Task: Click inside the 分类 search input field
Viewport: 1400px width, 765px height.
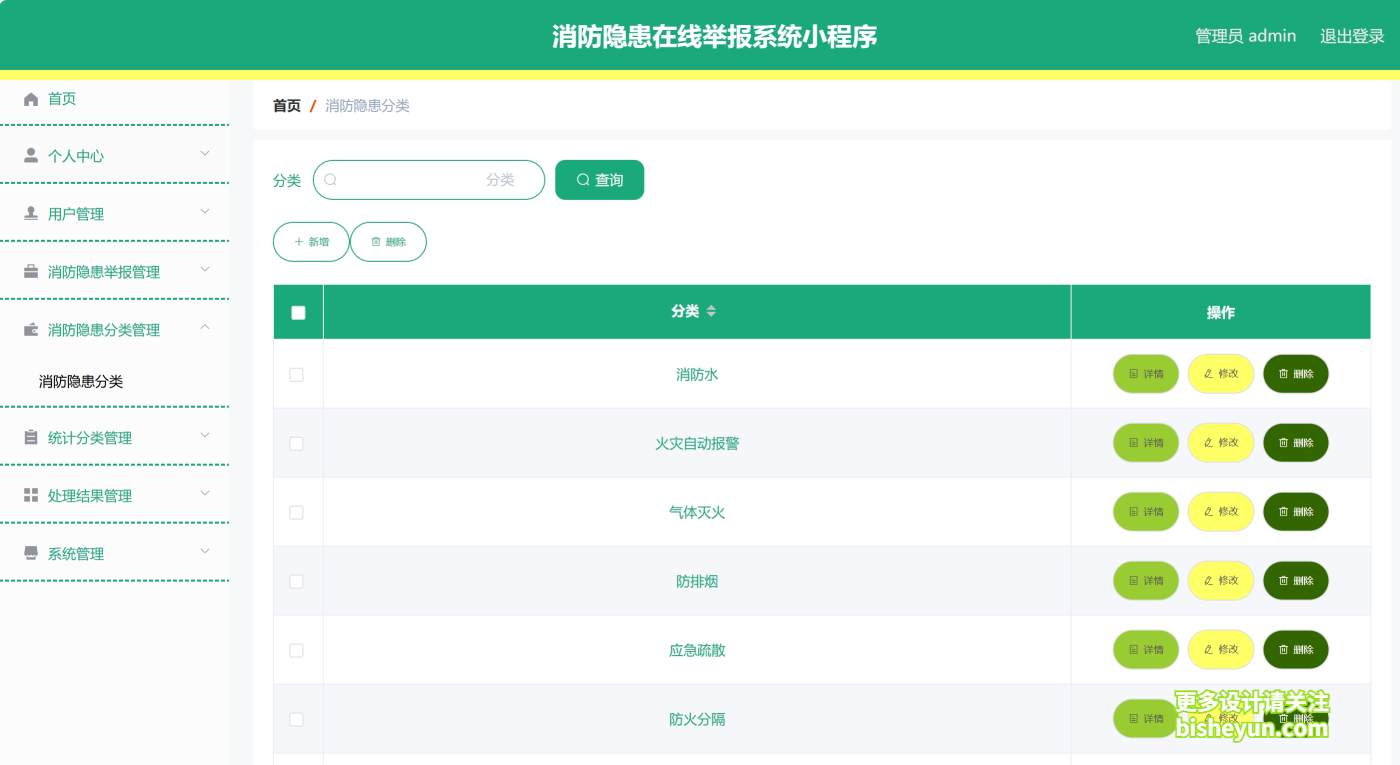Action: click(430, 180)
